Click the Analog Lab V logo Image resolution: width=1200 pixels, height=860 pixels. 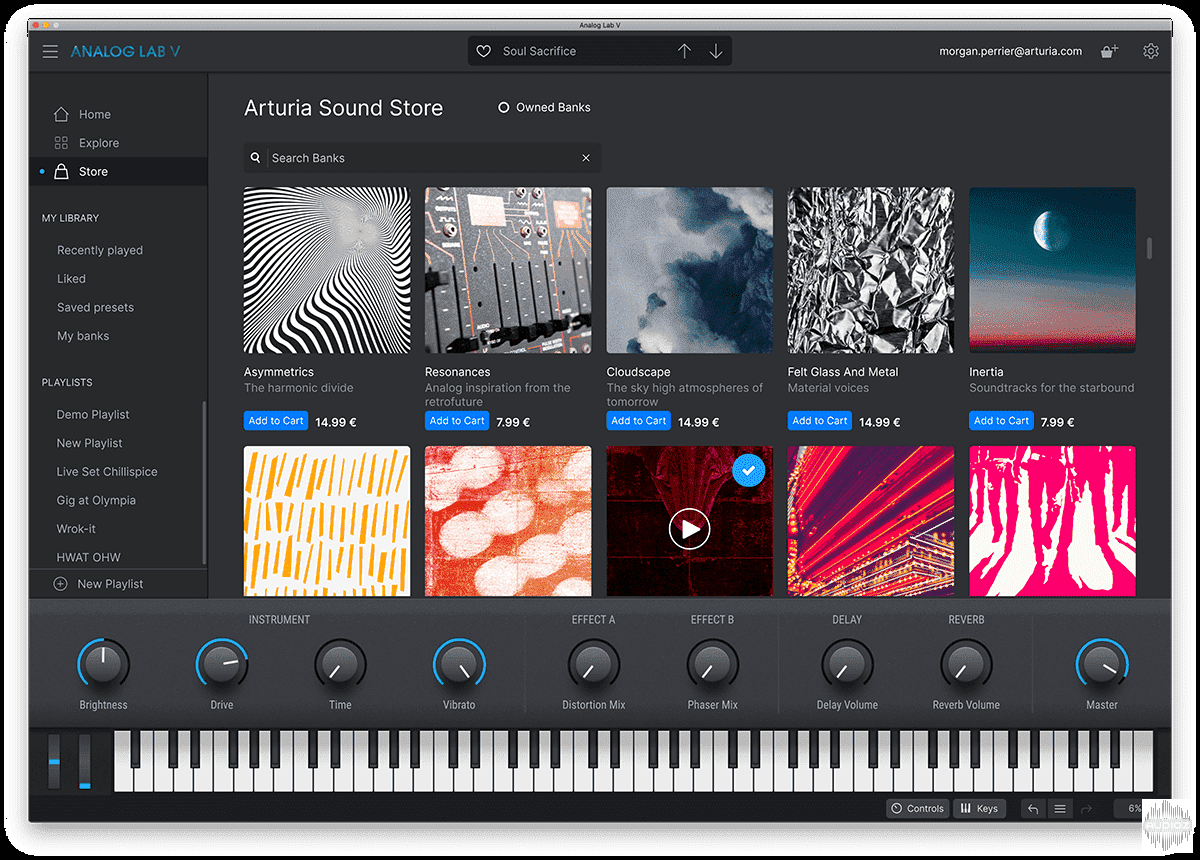pos(125,52)
